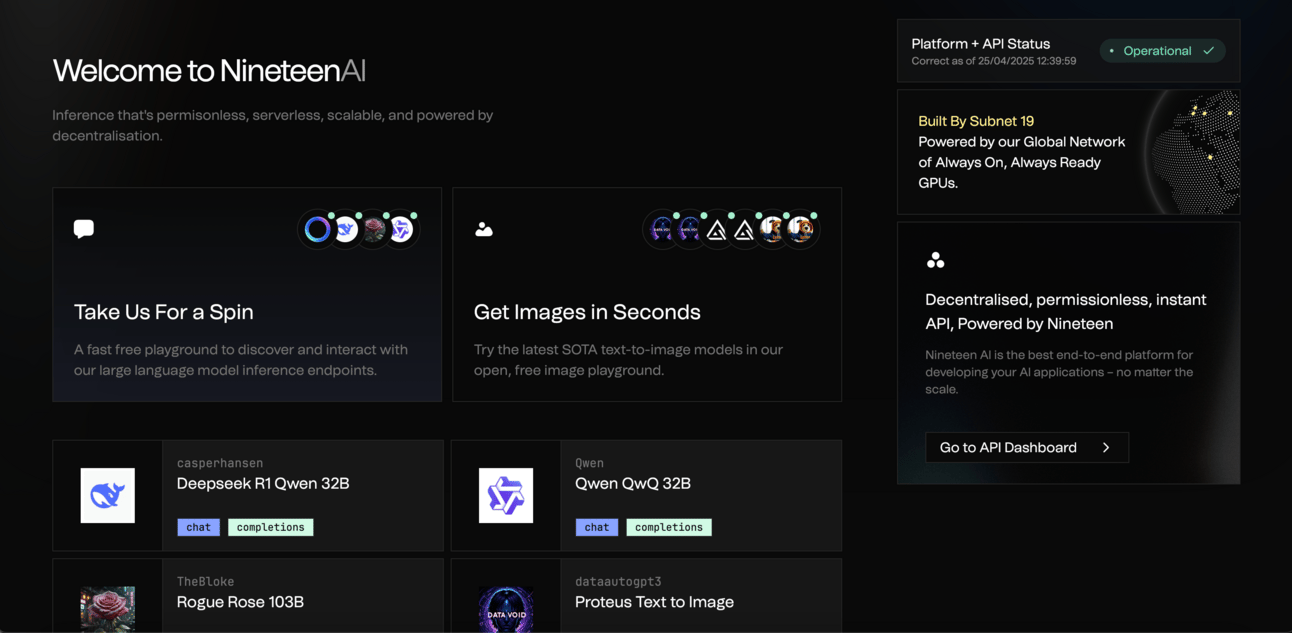Click the small whale avatar in the chat playground card
Image resolution: width=1292 pixels, height=633 pixels.
[x=345, y=230]
